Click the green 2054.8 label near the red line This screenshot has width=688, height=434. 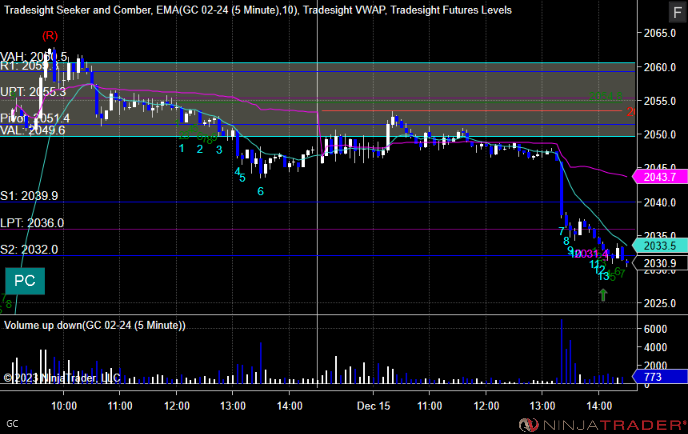point(606,96)
